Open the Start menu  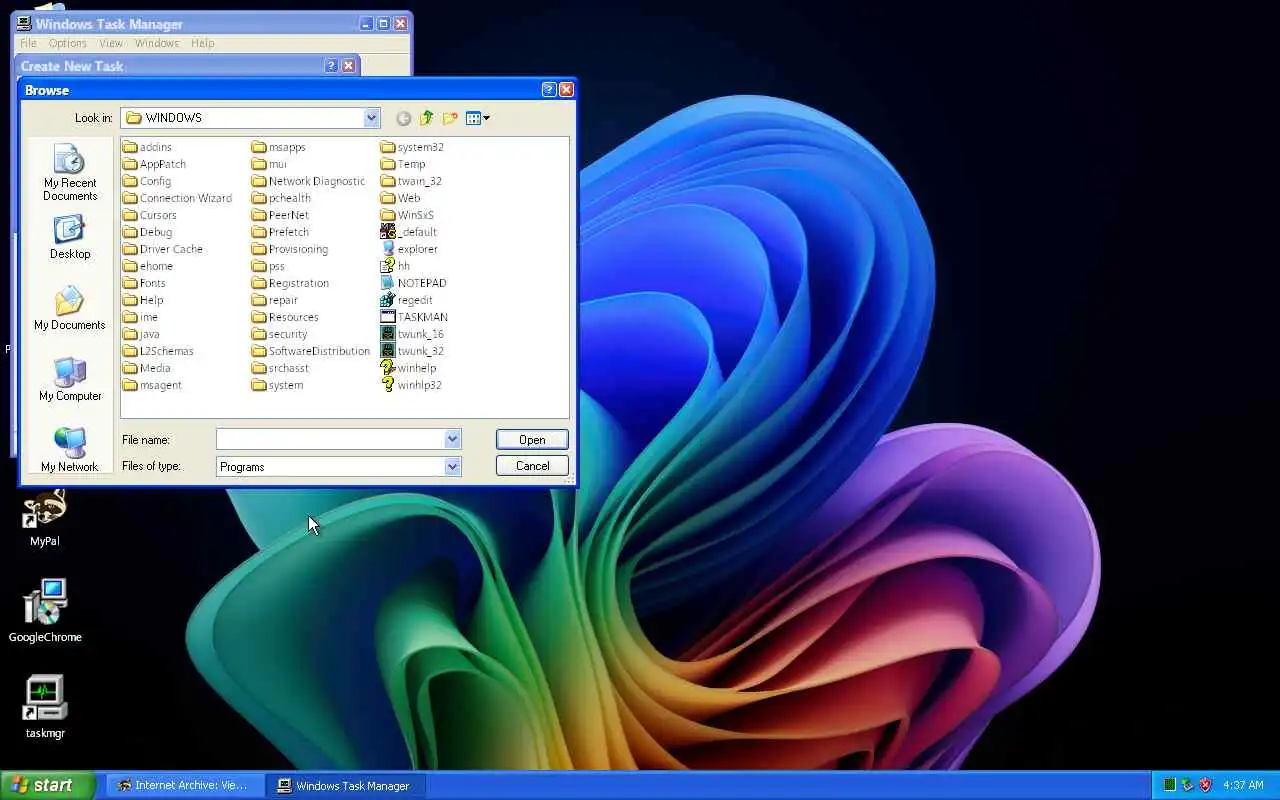pos(48,785)
